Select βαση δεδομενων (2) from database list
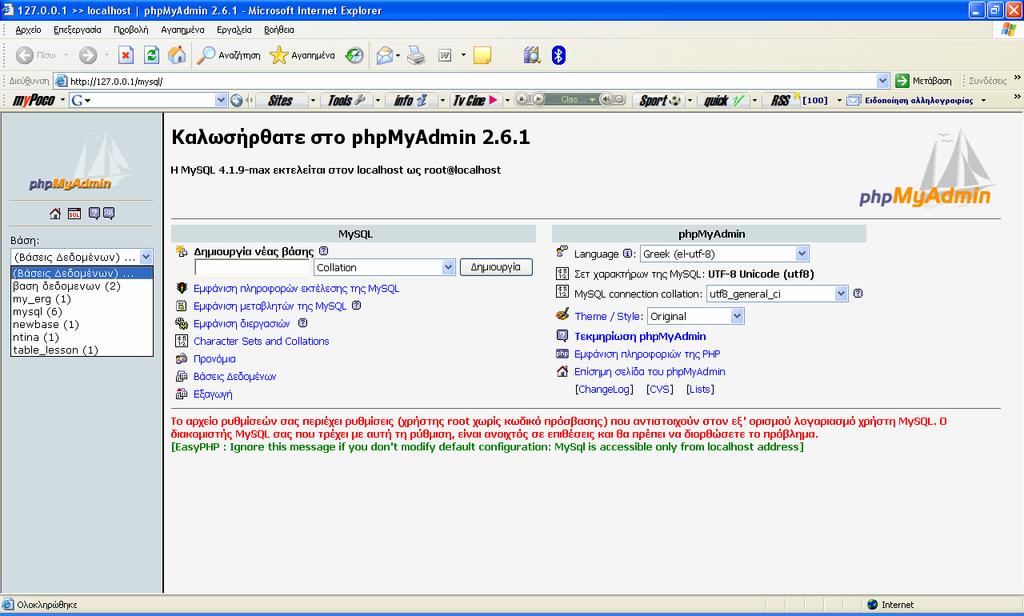 (x=82, y=286)
